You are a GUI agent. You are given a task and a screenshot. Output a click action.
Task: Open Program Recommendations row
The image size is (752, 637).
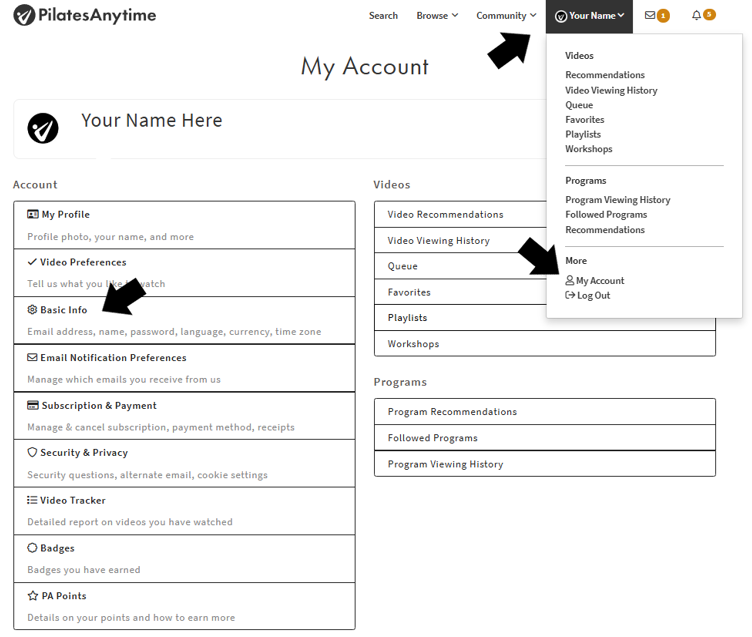(x=545, y=412)
